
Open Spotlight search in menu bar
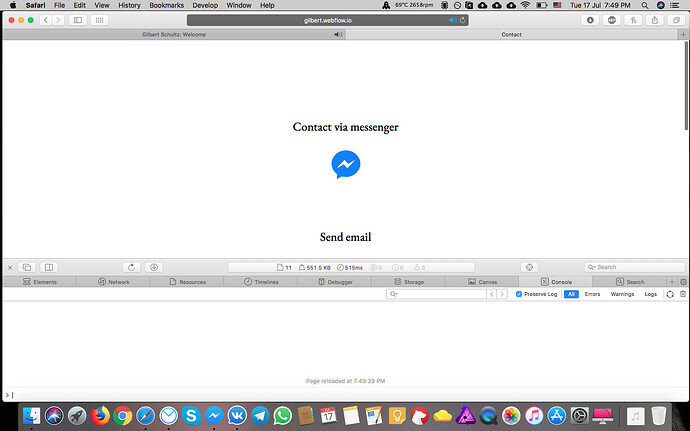point(645,5)
